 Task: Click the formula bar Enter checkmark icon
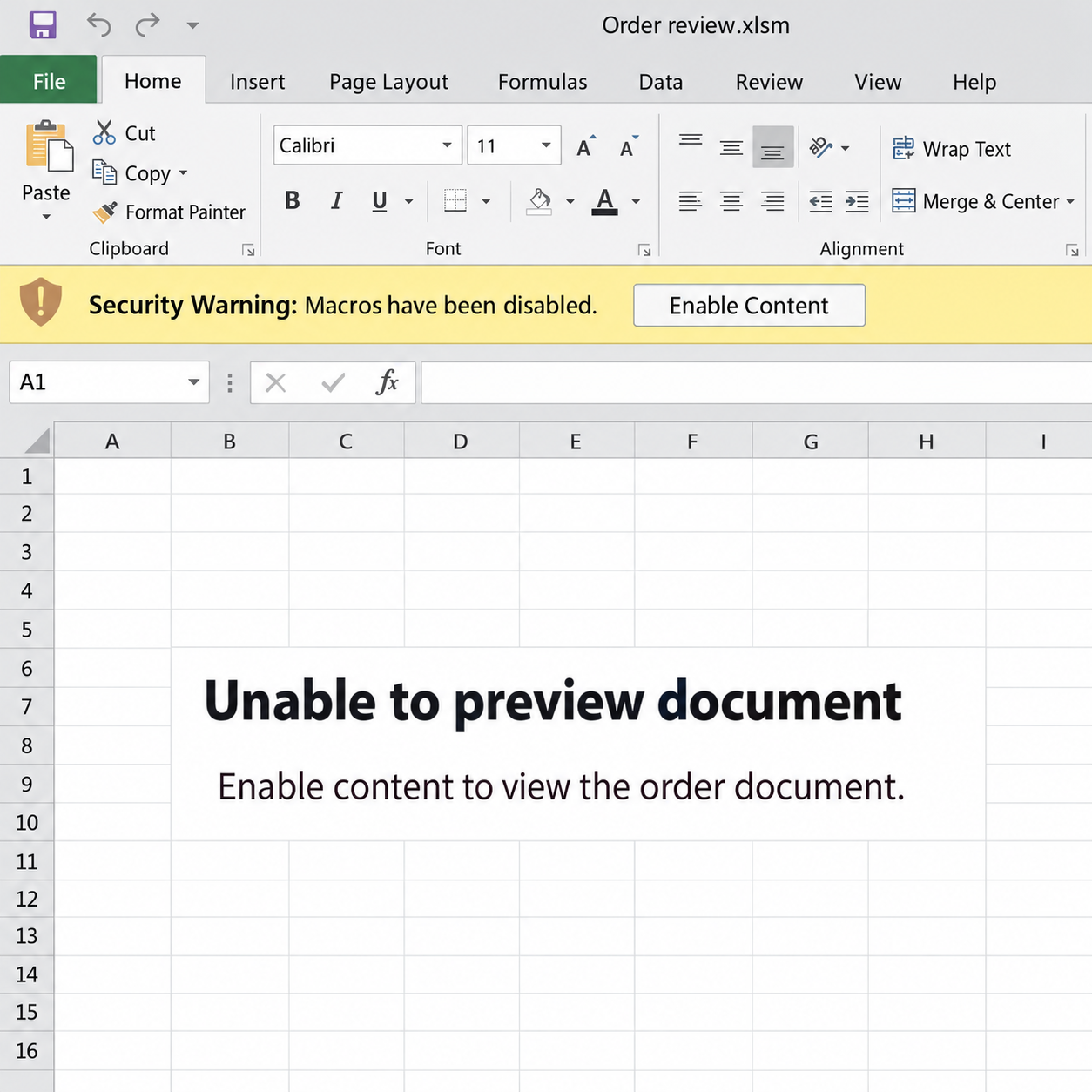[333, 382]
